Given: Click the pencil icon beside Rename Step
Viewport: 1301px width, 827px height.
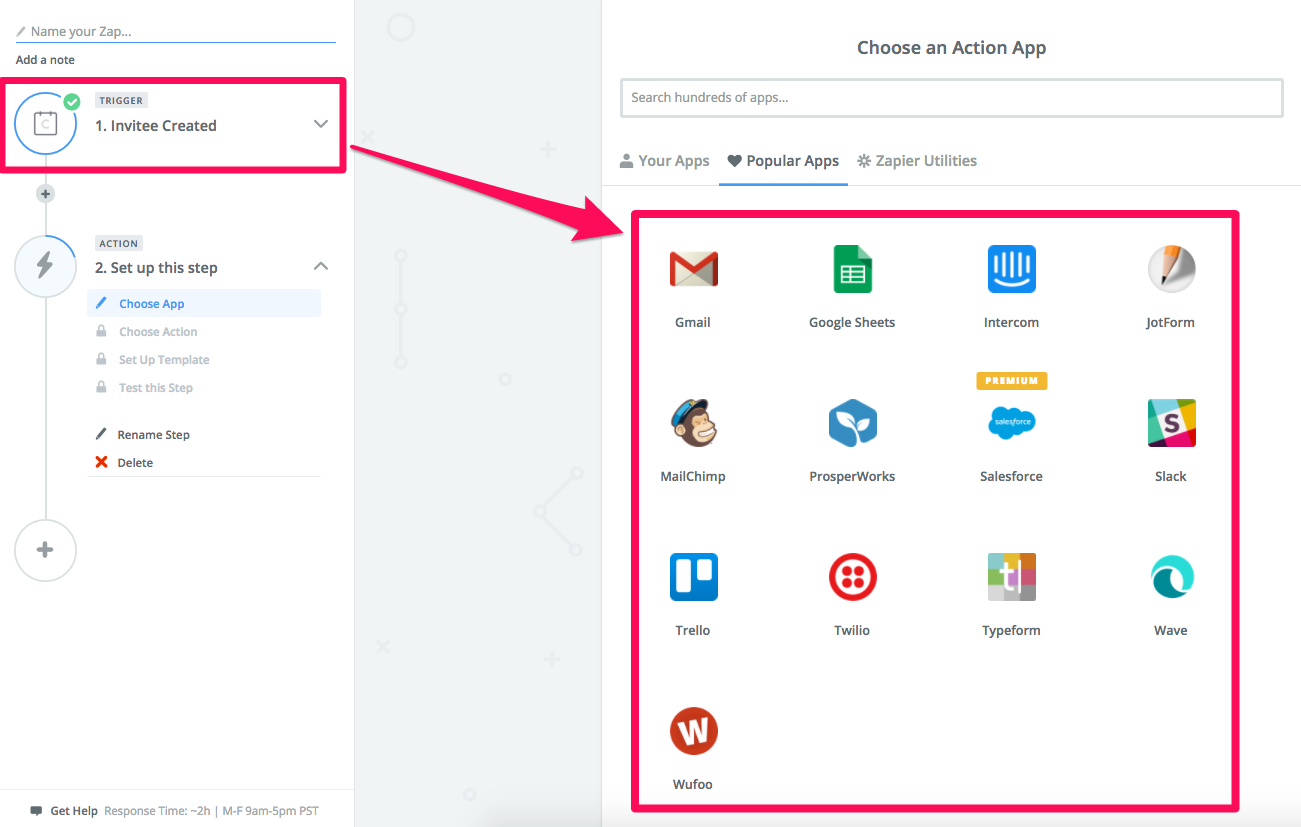Looking at the screenshot, I should pos(101,434).
